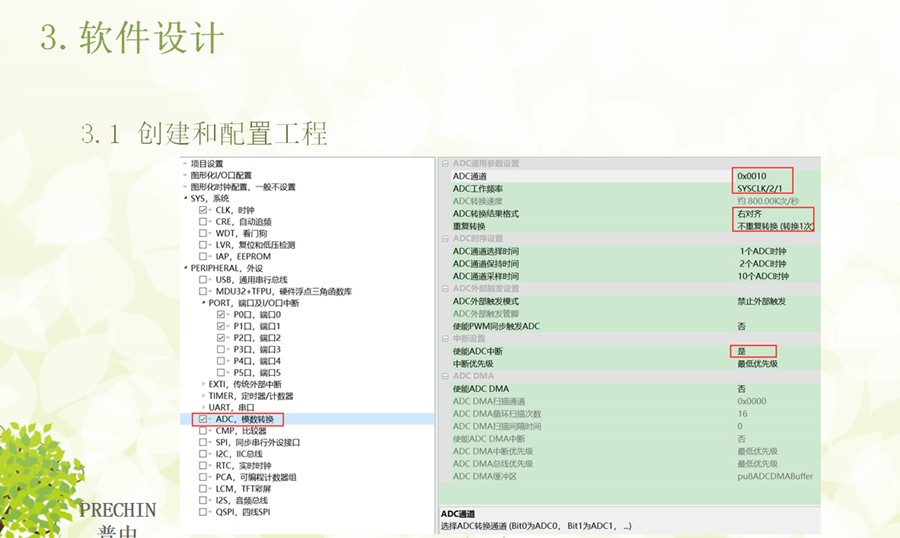Select the ADC转换速度 property row
This screenshot has width=900, height=538.
click(x=630, y=201)
